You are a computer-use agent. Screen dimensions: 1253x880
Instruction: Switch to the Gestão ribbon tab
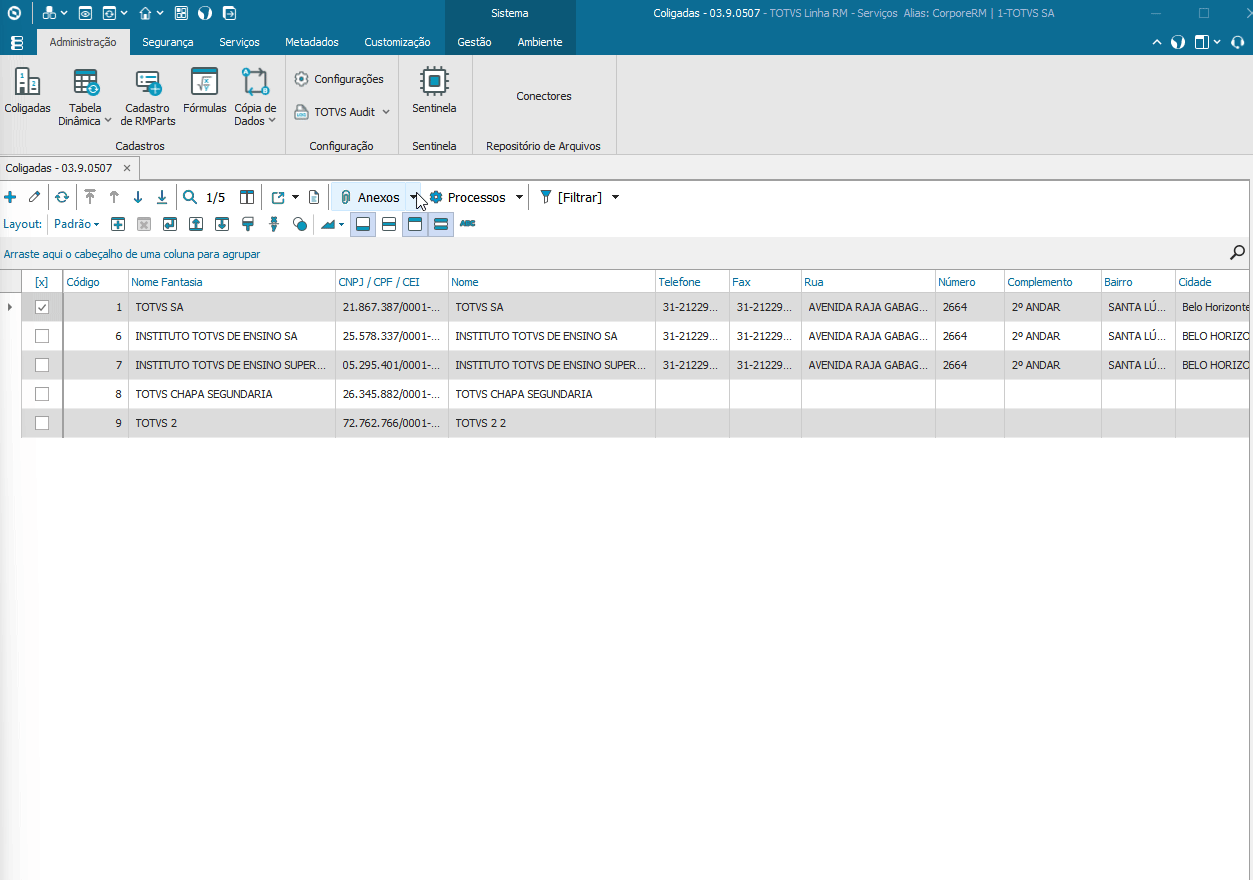[474, 42]
